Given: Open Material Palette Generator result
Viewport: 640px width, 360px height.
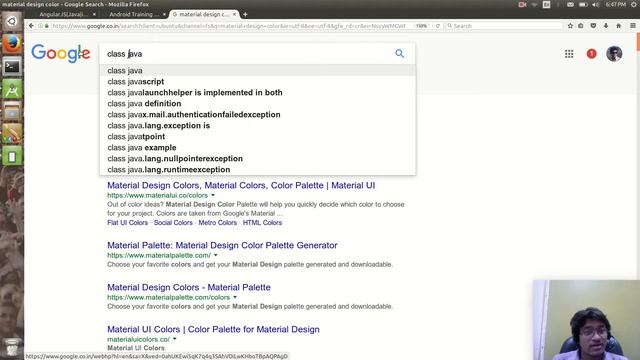Looking at the screenshot, I should point(222,245).
